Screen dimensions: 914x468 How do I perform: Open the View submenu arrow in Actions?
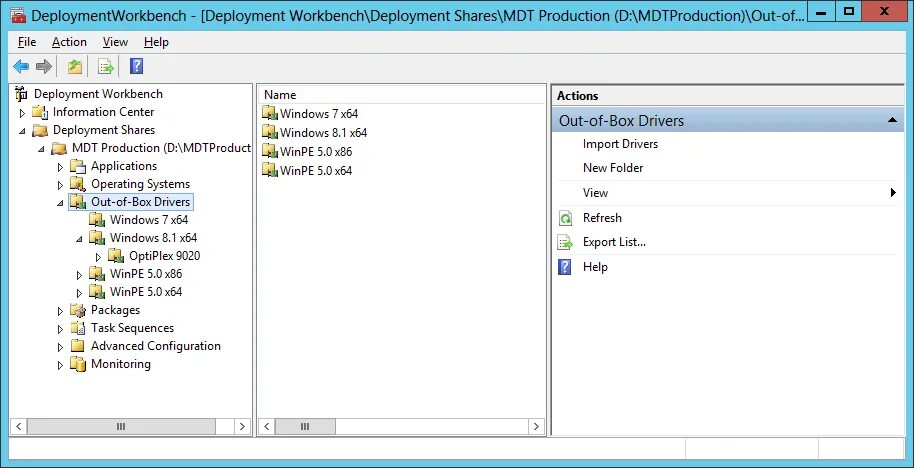(893, 193)
